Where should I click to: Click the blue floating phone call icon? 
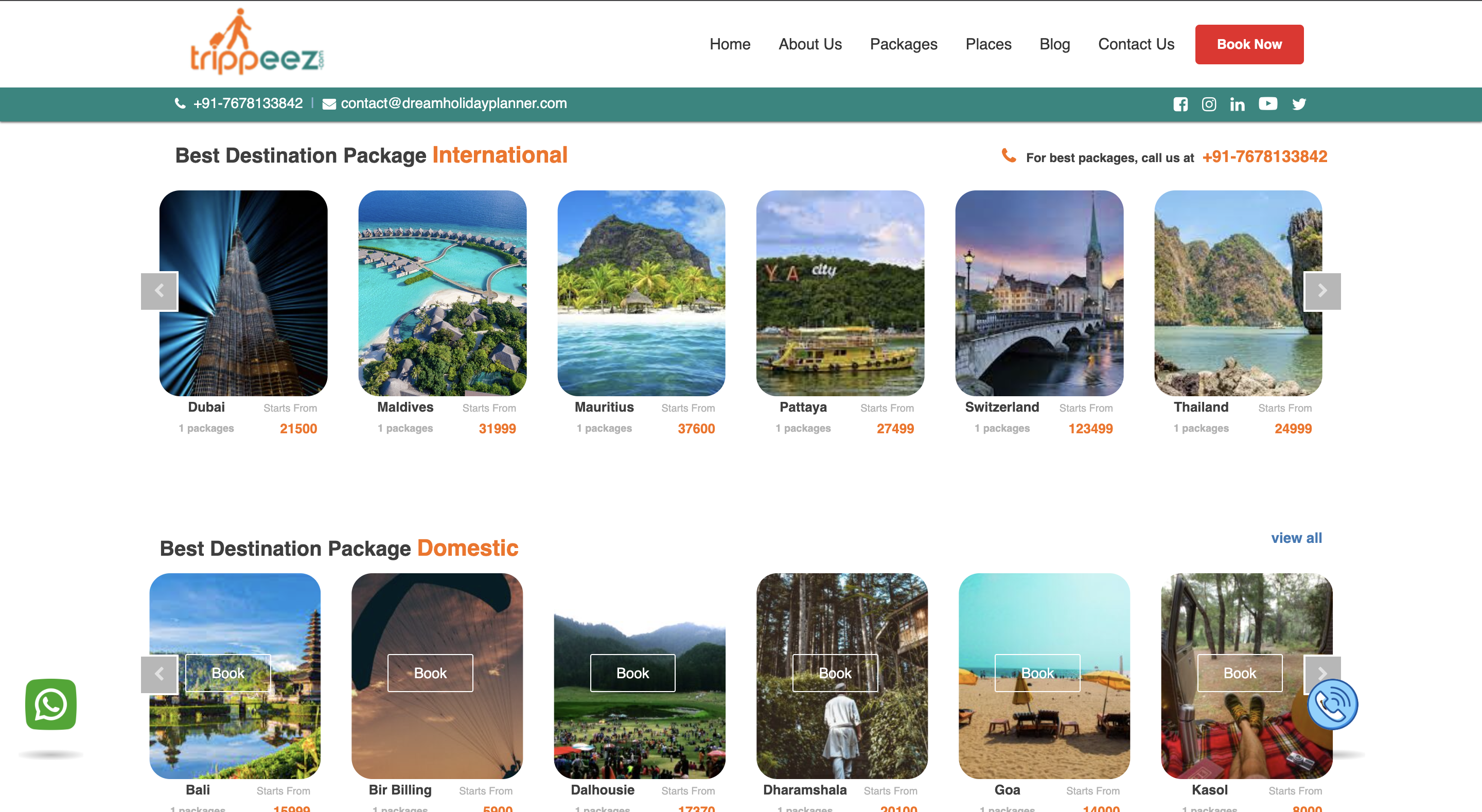tap(1332, 704)
